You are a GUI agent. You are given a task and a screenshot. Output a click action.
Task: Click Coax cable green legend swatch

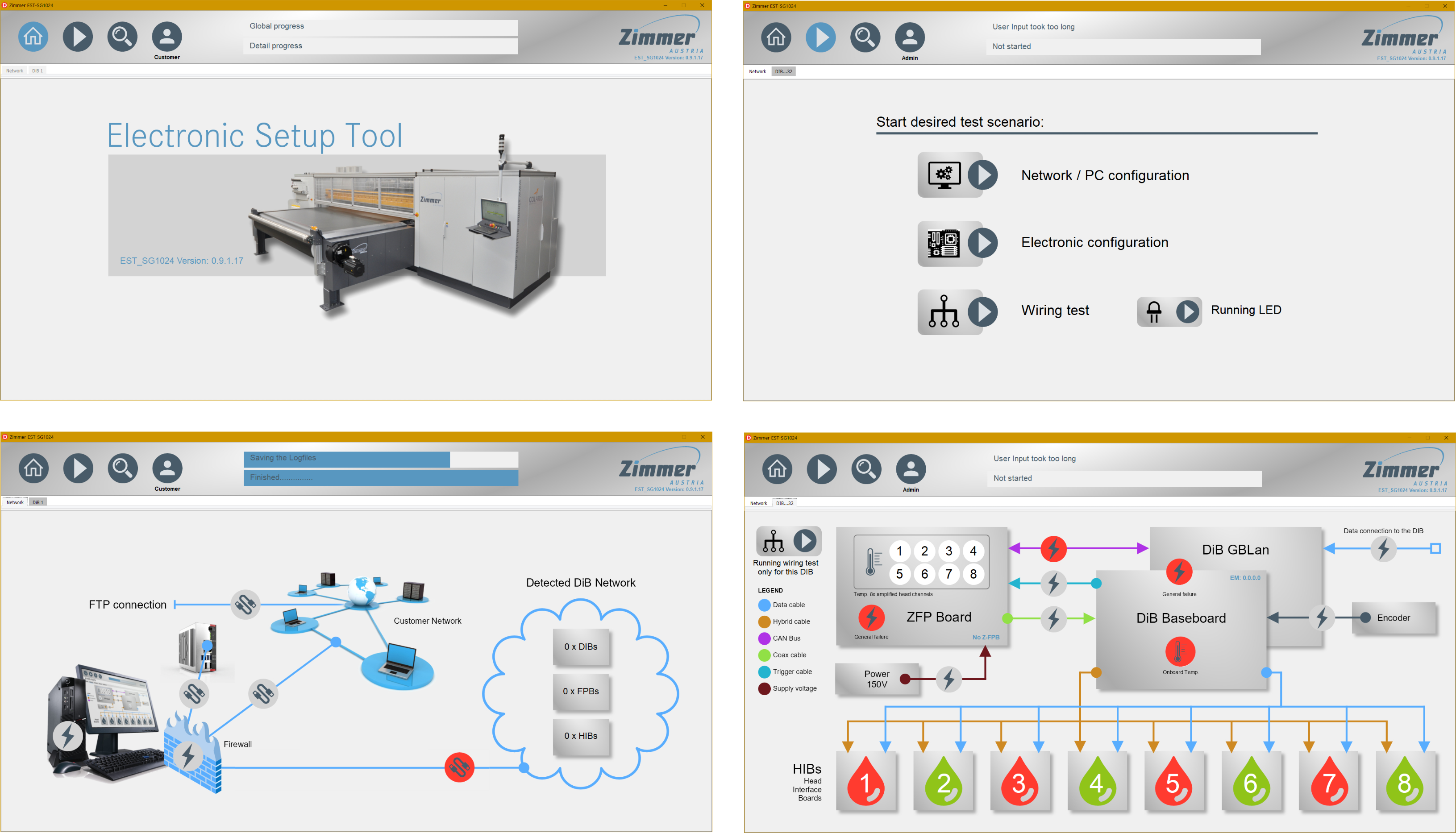click(x=764, y=655)
